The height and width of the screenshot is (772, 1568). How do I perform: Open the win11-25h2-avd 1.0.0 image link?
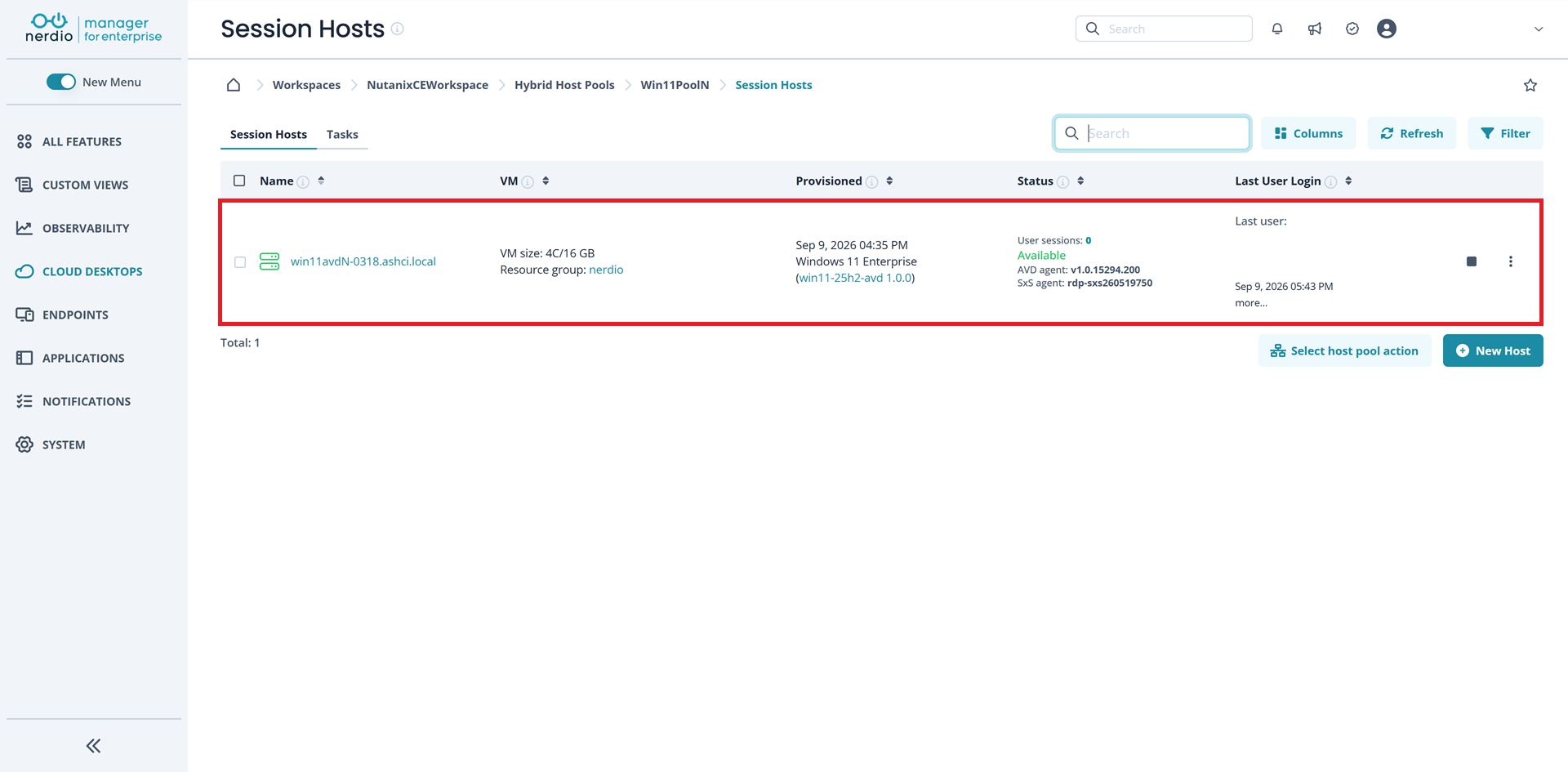[855, 278]
